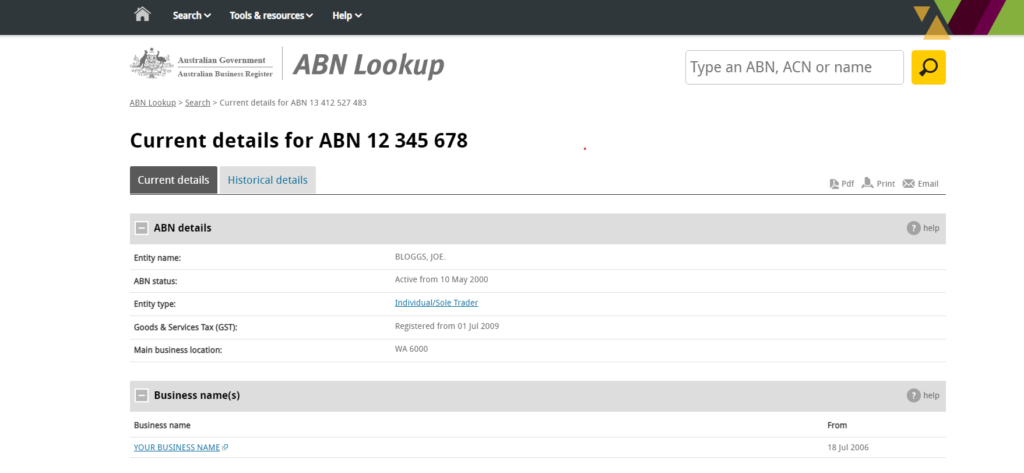The image size is (1024, 473).
Task: Focus the ABN, ACN or name search field
Action: tap(794, 67)
